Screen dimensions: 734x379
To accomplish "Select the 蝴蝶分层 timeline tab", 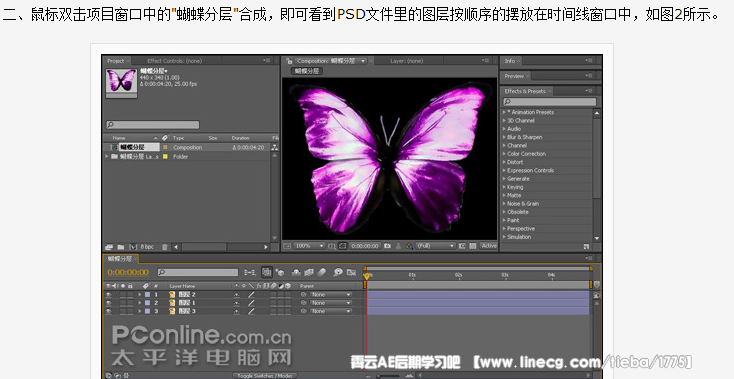I will (120, 258).
